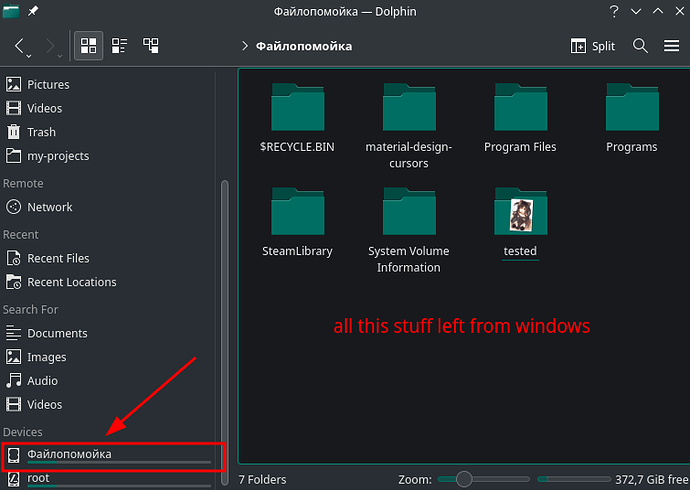This screenshot has width=690, height=490.
Task: Switch to Details tree view mode
Action: 150,45
